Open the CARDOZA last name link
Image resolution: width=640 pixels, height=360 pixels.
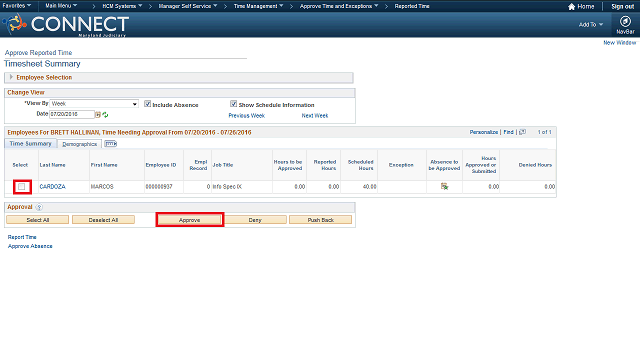coord(52,187)
